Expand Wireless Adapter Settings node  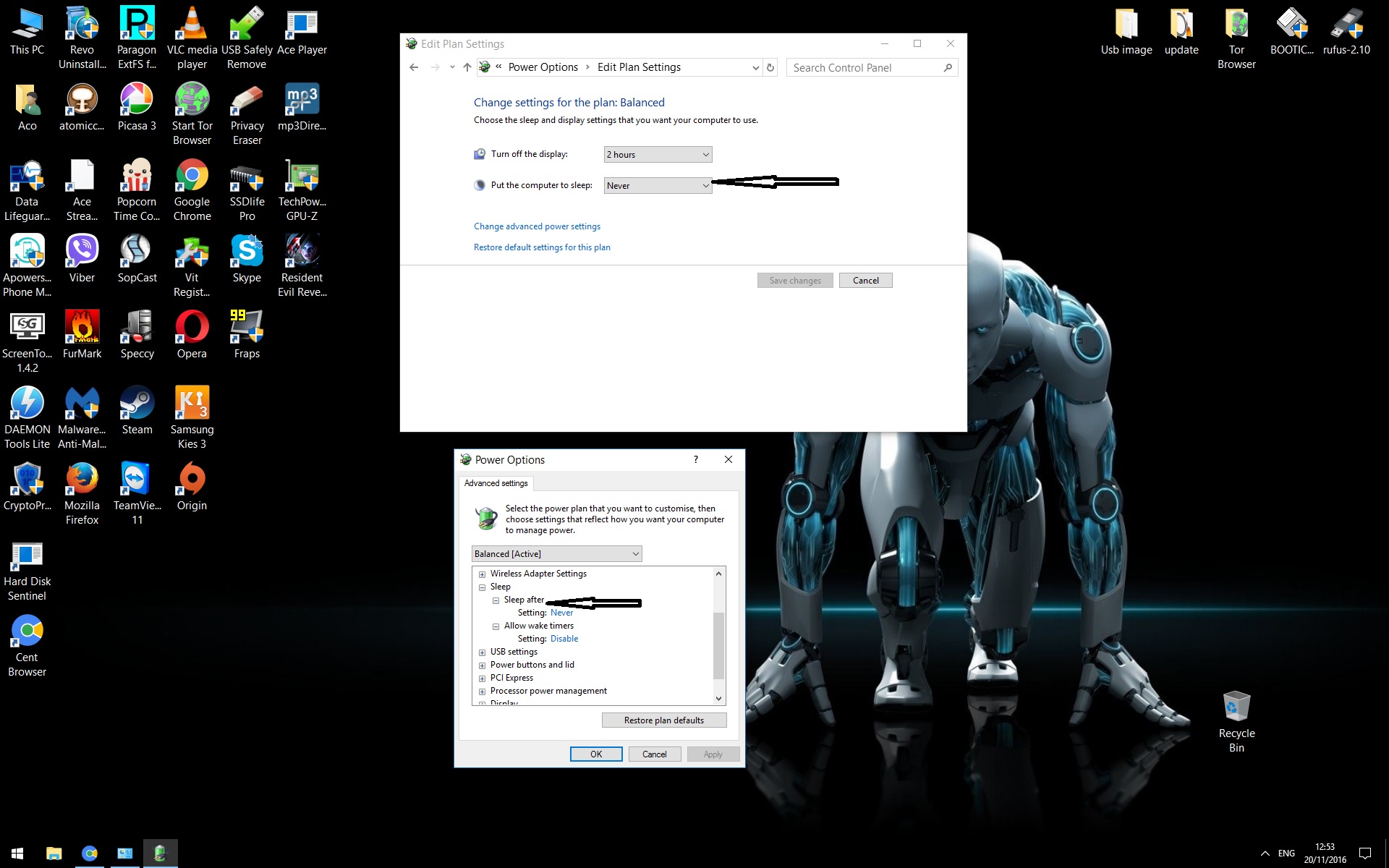pyautogui.click(x=482, y=574)
